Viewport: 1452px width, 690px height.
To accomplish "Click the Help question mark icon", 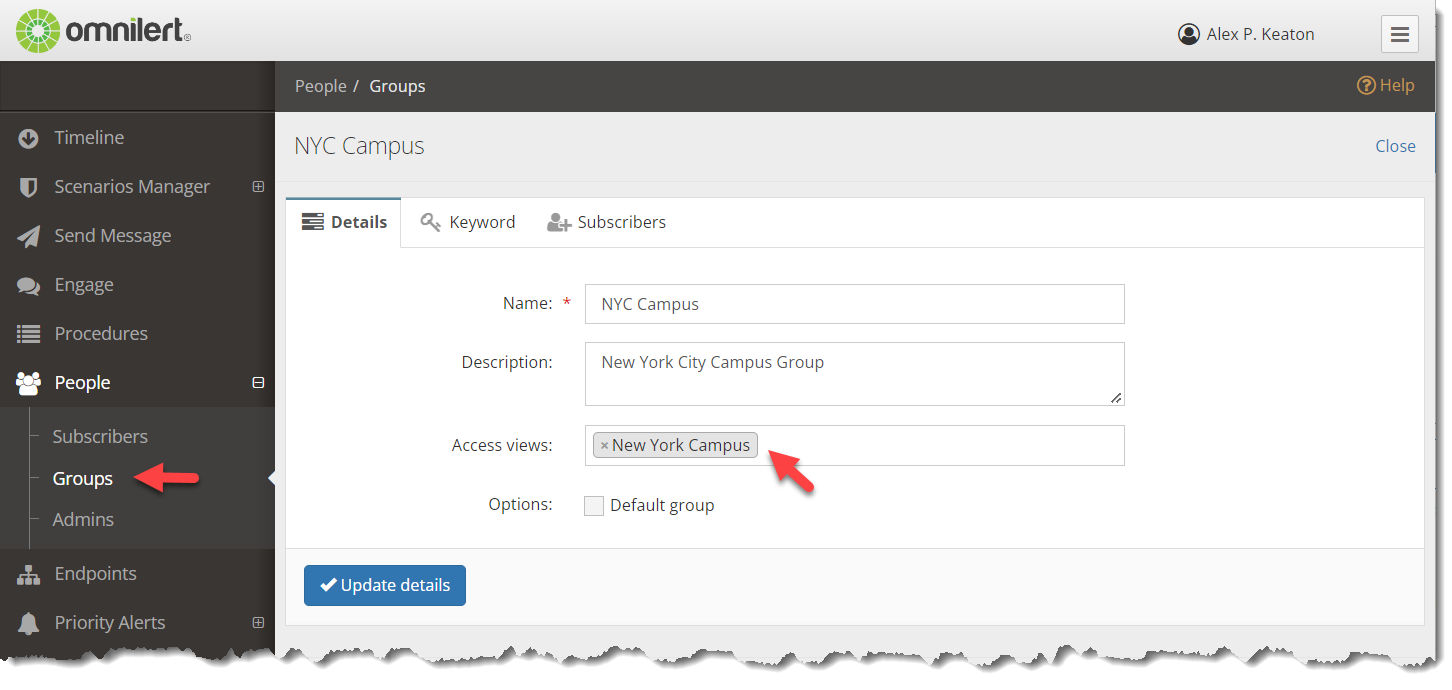I will (x=1366, y=85).
